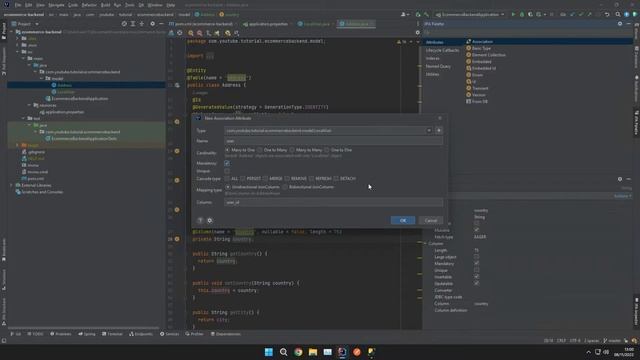Open Windows Start menu
The image size is (640, 360).
269,352
